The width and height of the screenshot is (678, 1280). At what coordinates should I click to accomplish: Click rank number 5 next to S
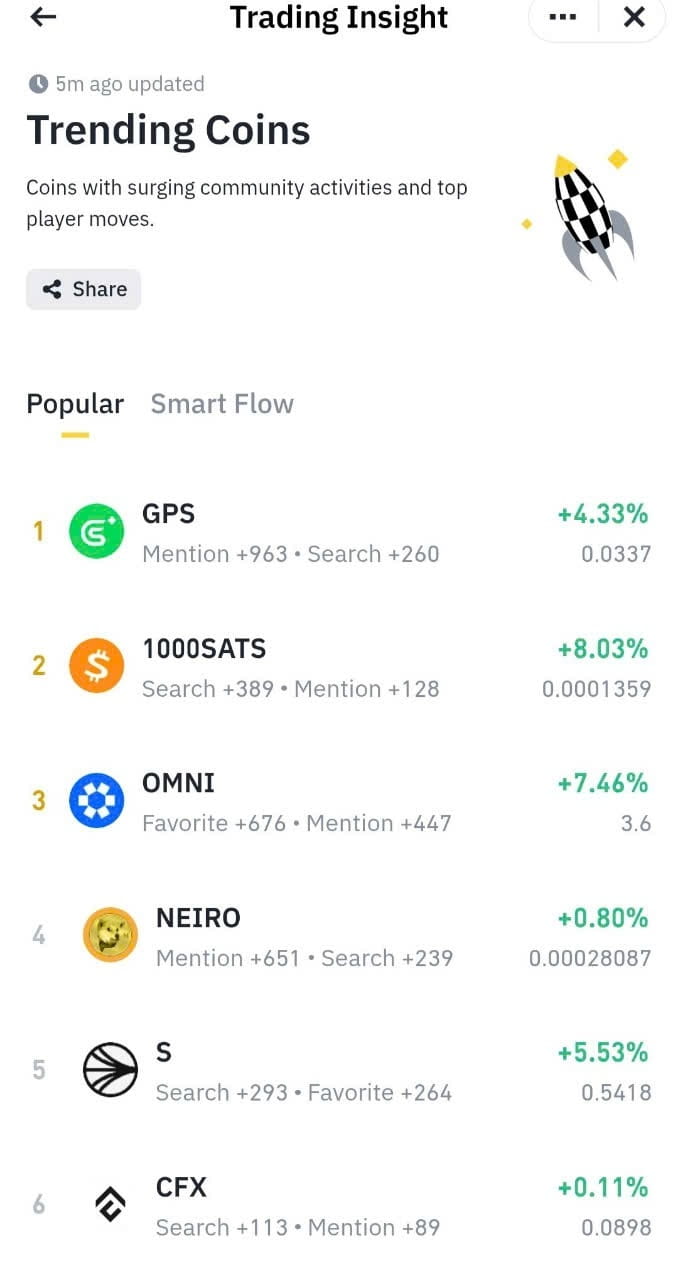click(x=39, y=1070)
